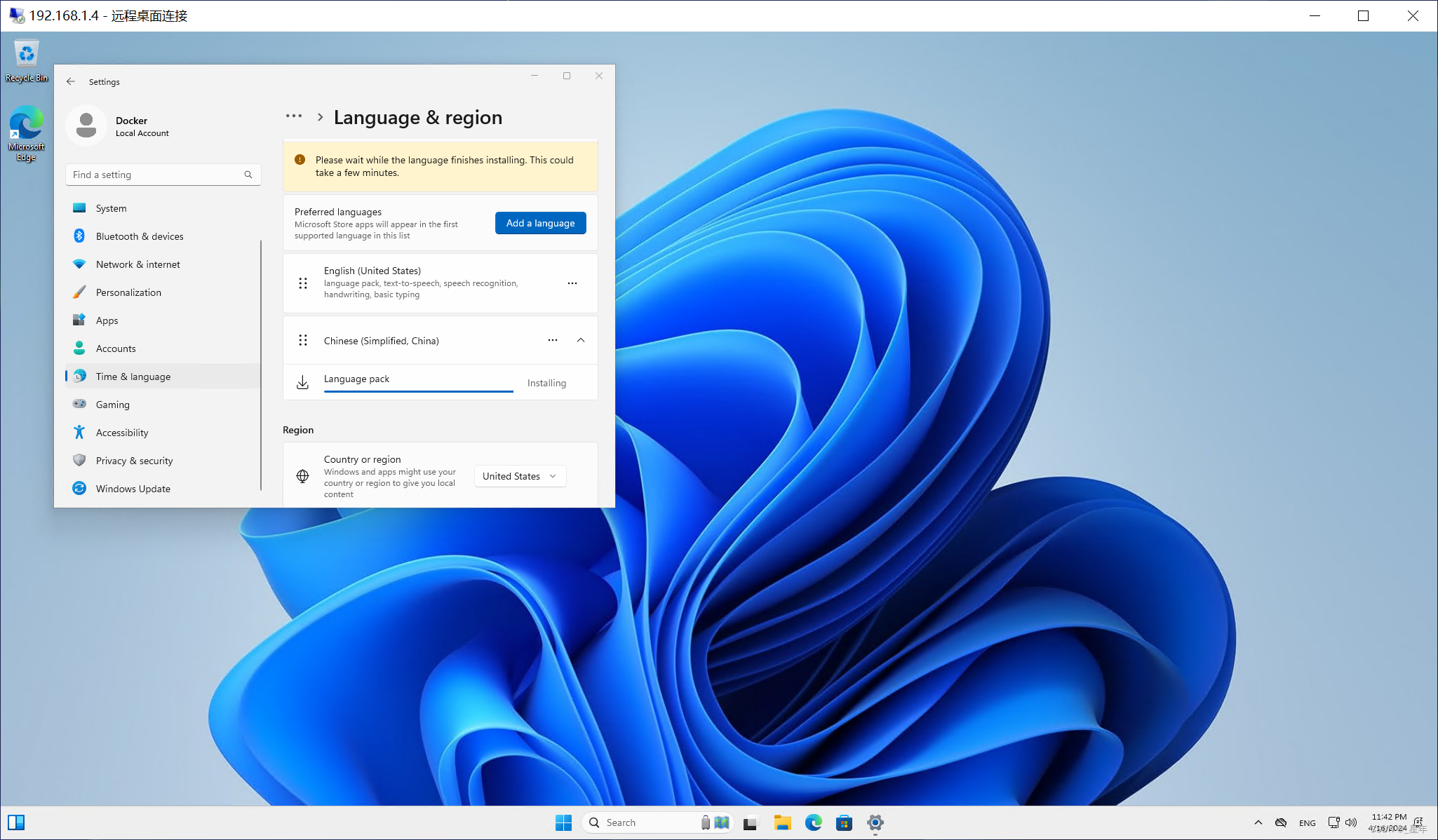Select Network & internet settings

click(137, 264)
